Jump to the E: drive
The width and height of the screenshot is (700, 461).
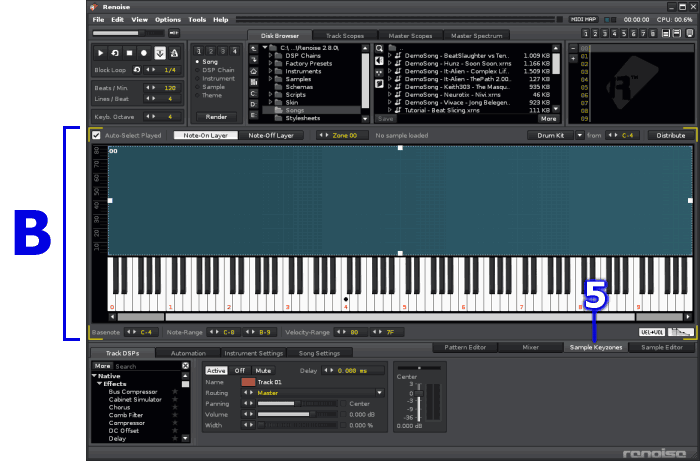(254, 115)
